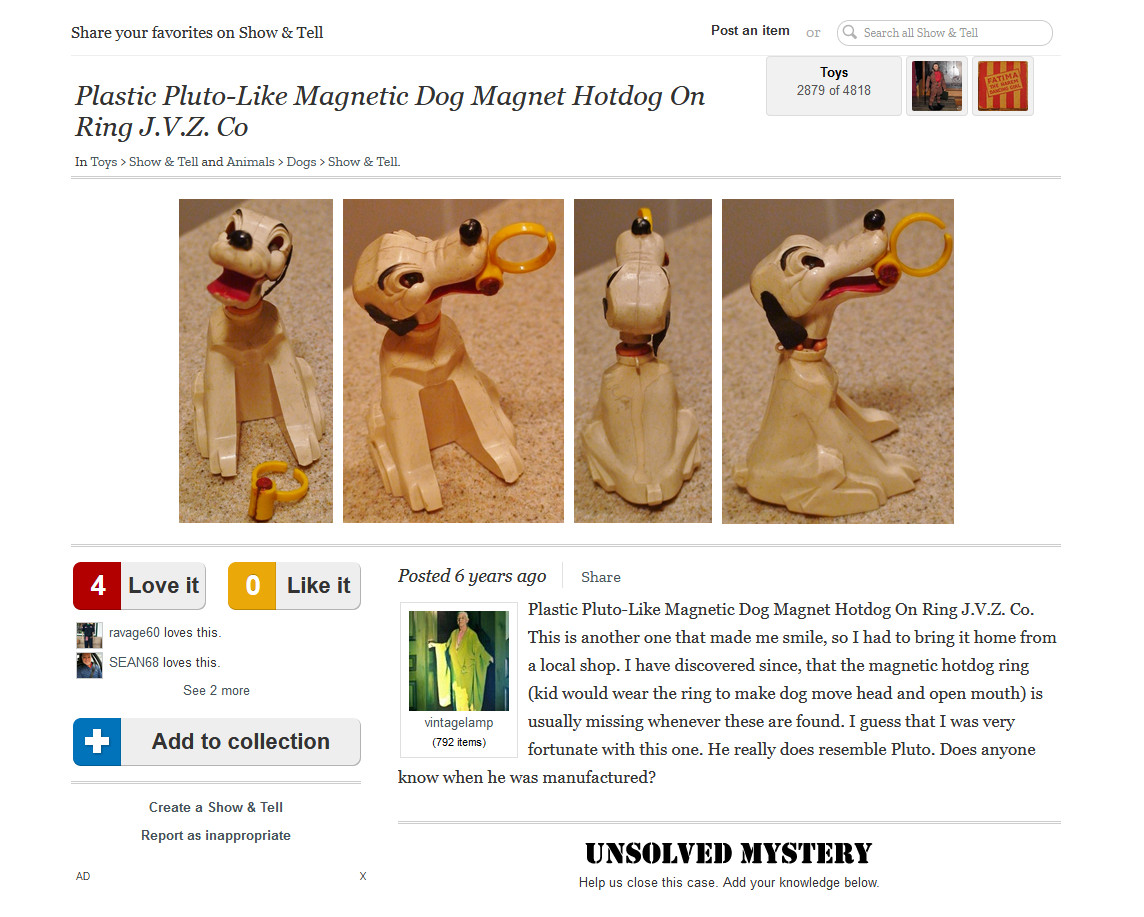1144x917 pixels.
Task: Click Post an item link
Action: click(x=750, y=31)
